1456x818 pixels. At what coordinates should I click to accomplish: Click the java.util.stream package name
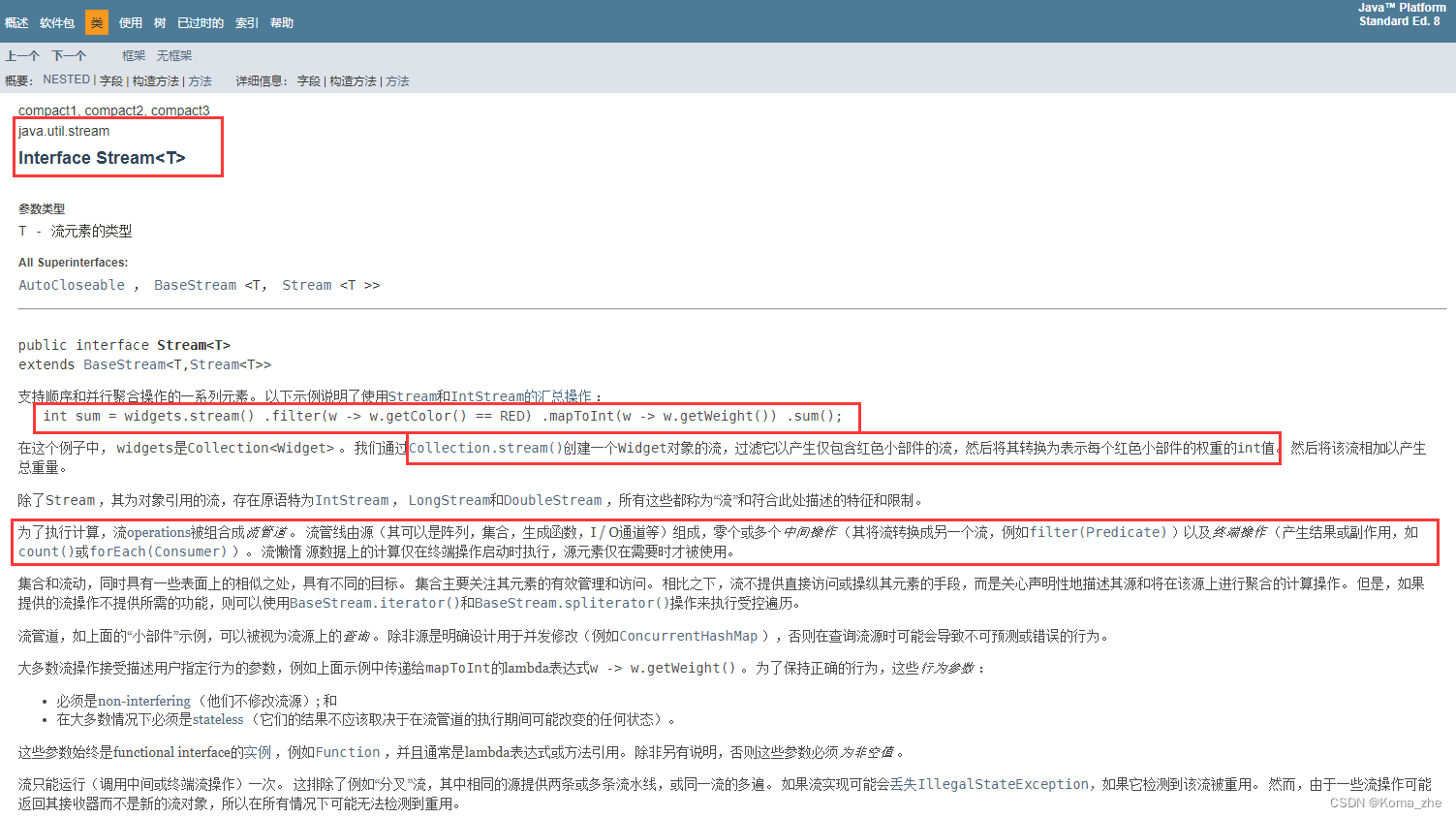pos(64,131)
